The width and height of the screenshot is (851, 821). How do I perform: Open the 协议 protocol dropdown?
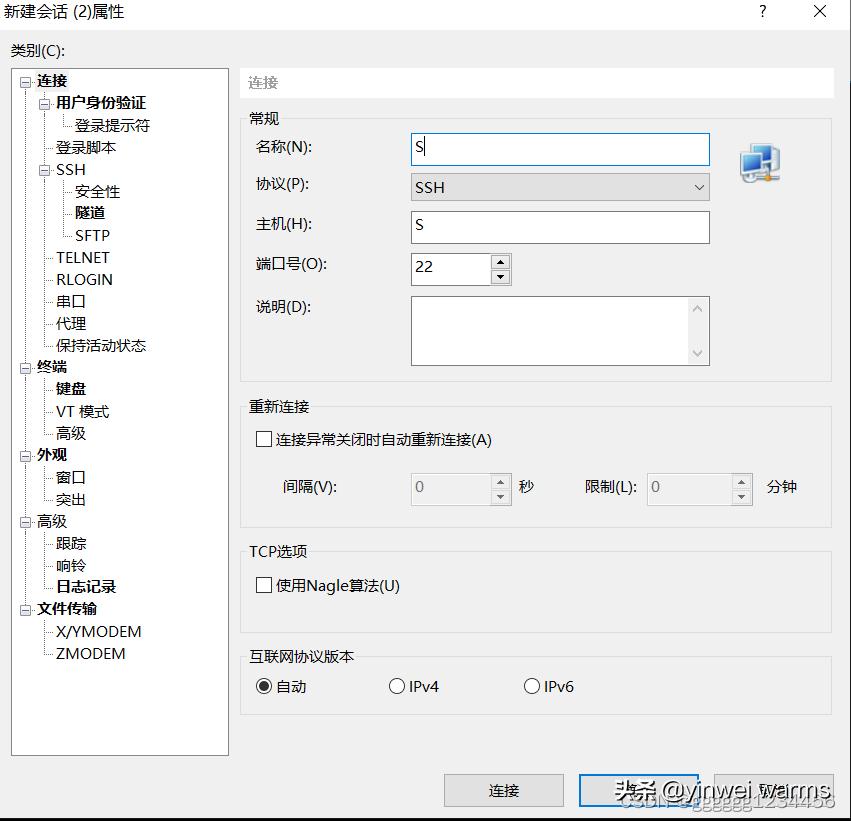click(699, 187)
